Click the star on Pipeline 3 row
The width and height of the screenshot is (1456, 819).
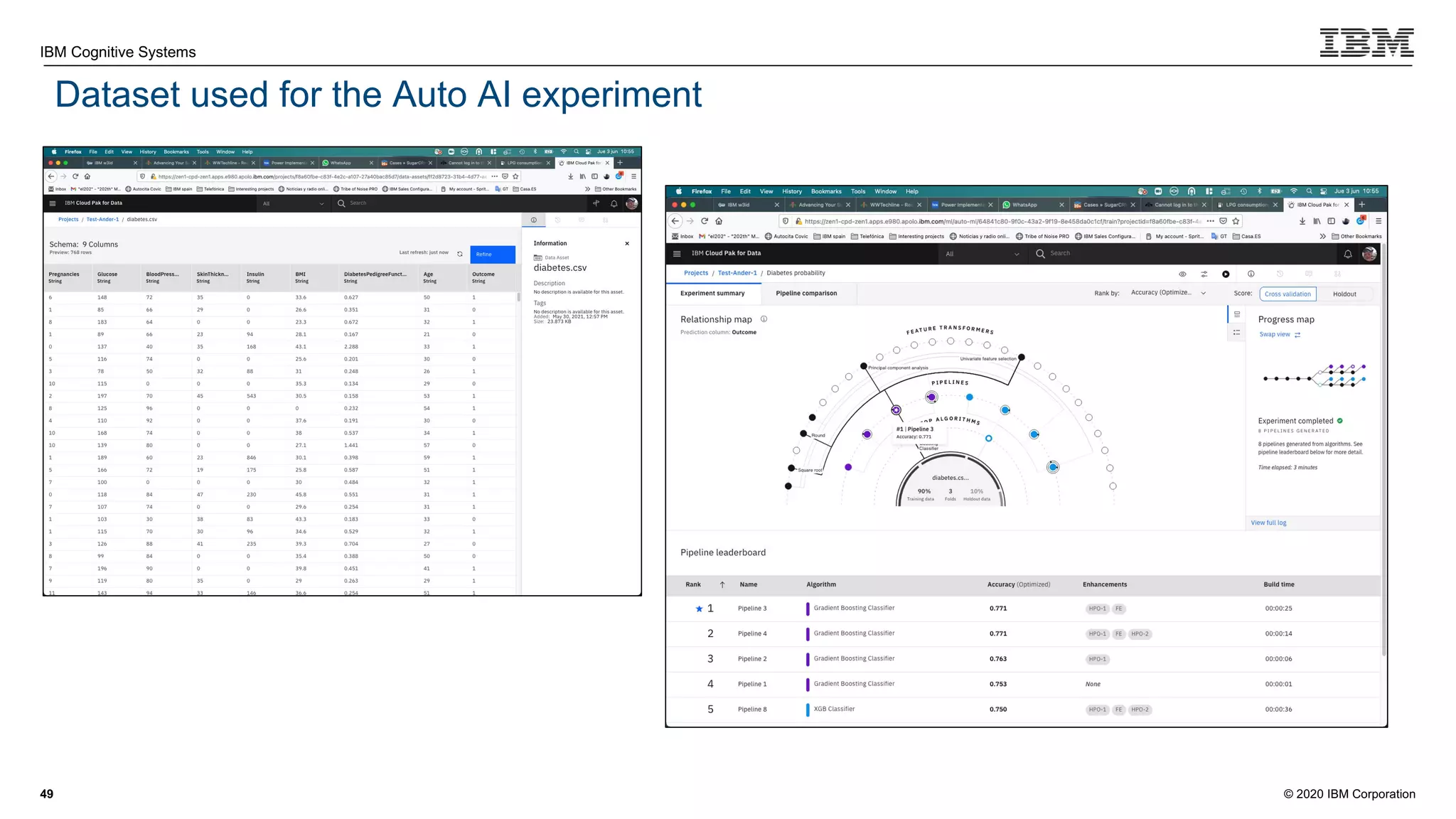point(699,609)
